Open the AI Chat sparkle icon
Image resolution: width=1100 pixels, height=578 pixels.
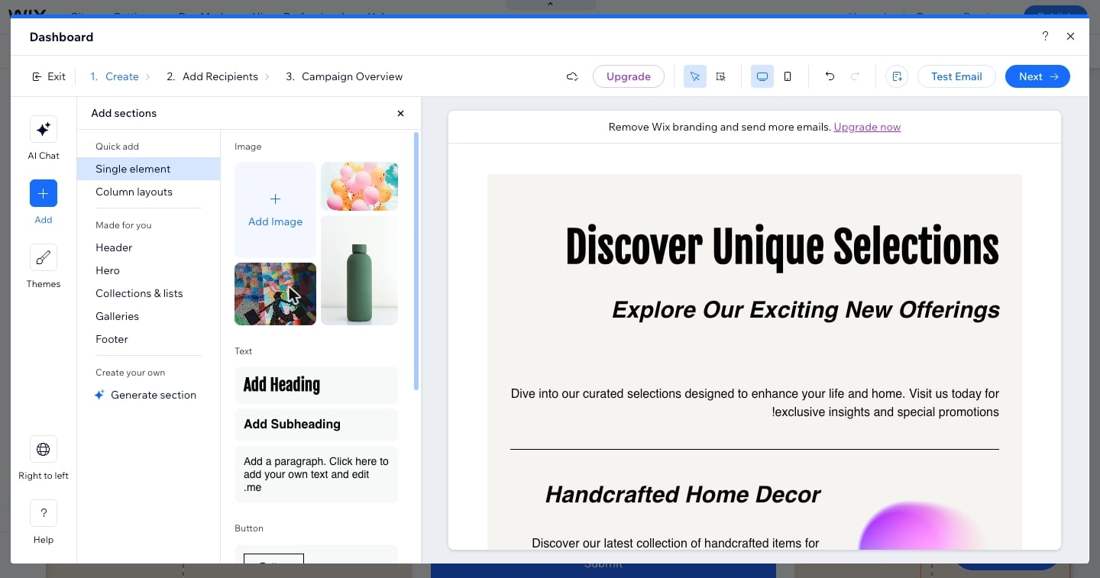click(x=43, y=129)
